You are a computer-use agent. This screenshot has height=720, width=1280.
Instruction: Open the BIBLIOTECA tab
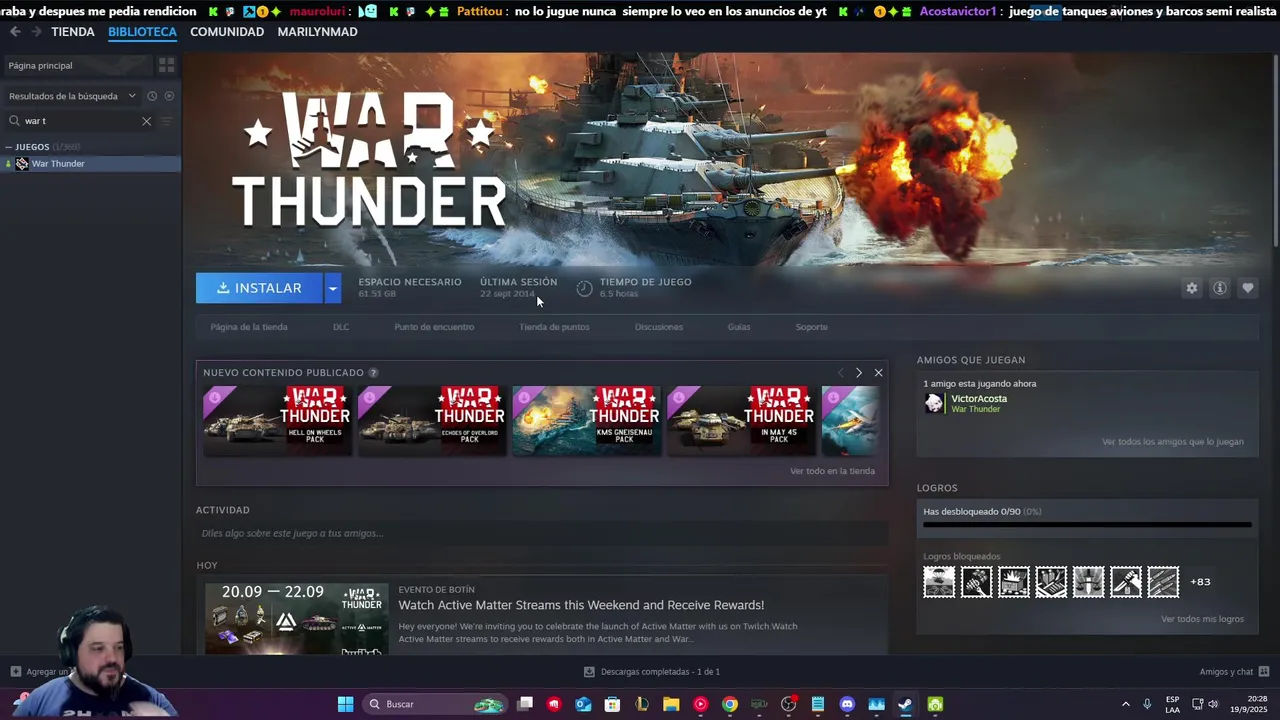point(142,32)
